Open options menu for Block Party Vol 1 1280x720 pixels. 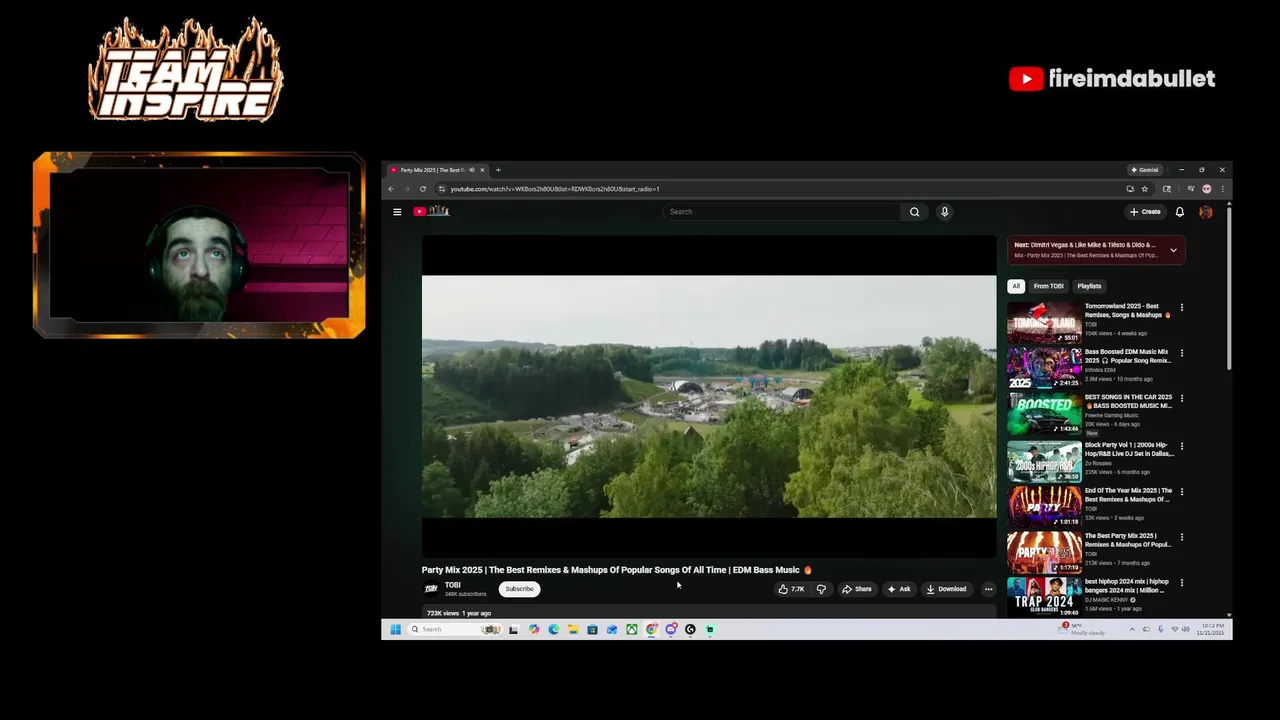point(1182,446)
